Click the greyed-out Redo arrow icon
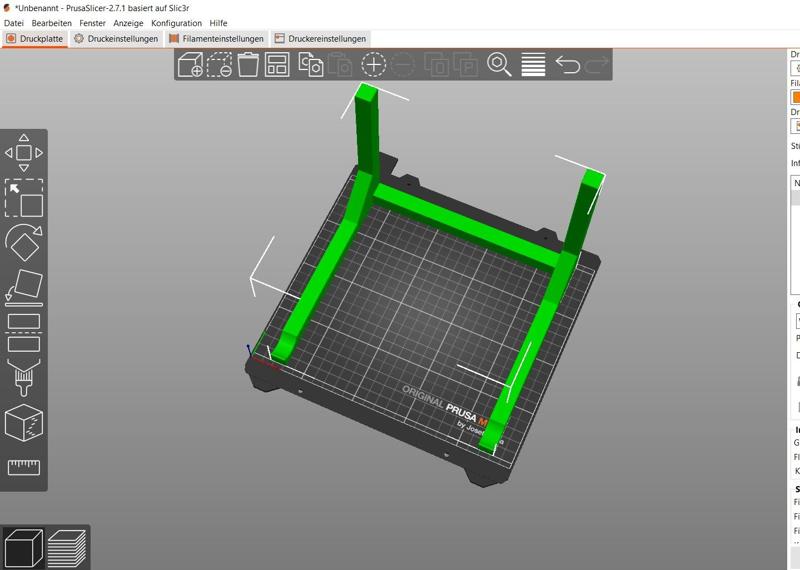 [596, 65]
